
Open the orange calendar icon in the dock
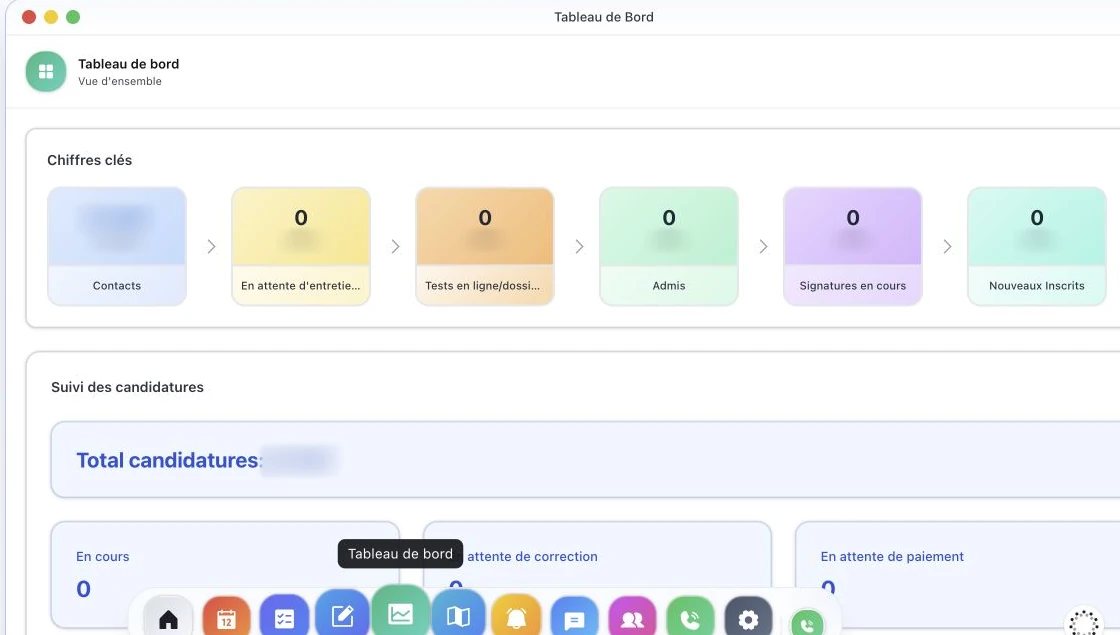coord(226,616)
